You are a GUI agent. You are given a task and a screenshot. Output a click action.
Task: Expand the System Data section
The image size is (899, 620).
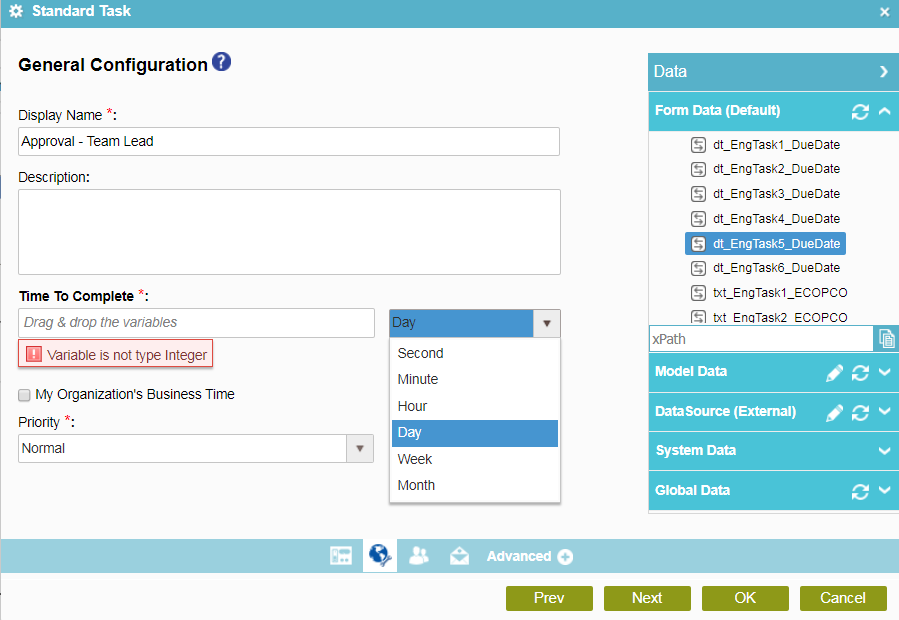tap(884, 451)
